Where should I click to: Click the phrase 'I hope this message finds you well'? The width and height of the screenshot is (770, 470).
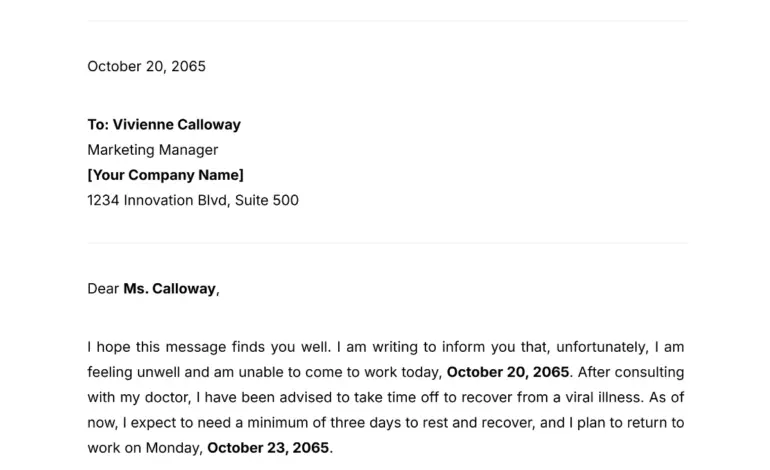[x=208, y=347]
